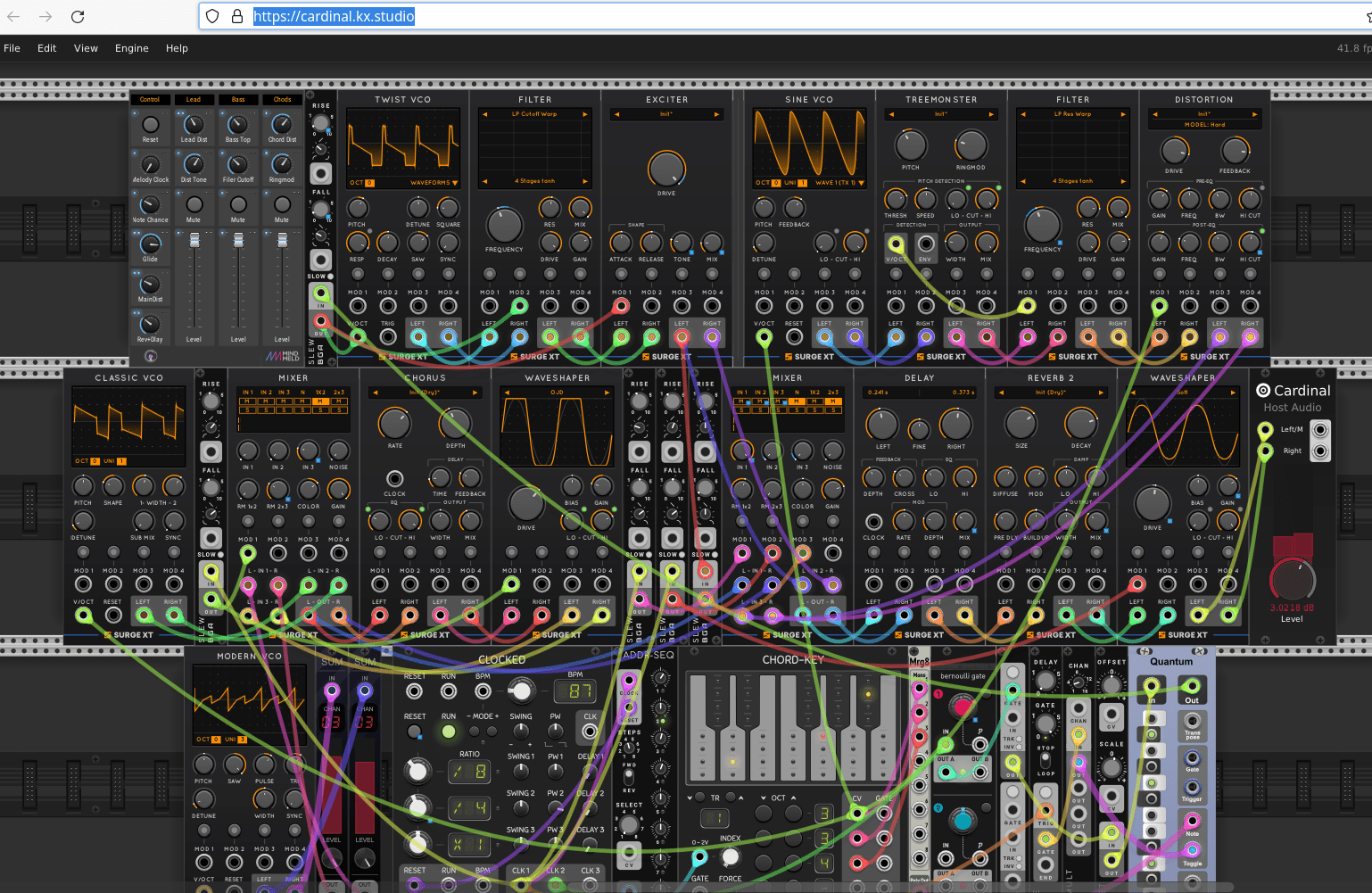Screen dimensions: 1372x893
Task: Click the Rev+Dlay knob
Action: pyautogui.click(x=150, y=325)
